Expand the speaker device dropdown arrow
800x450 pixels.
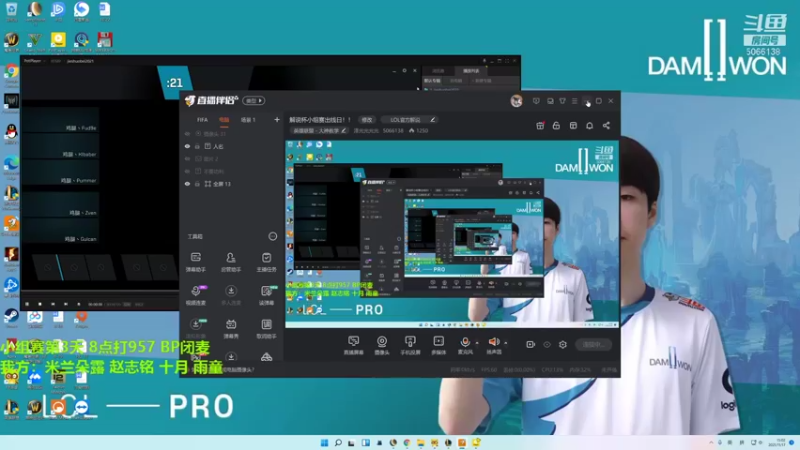pyautogui.click(x=506, y=343)
